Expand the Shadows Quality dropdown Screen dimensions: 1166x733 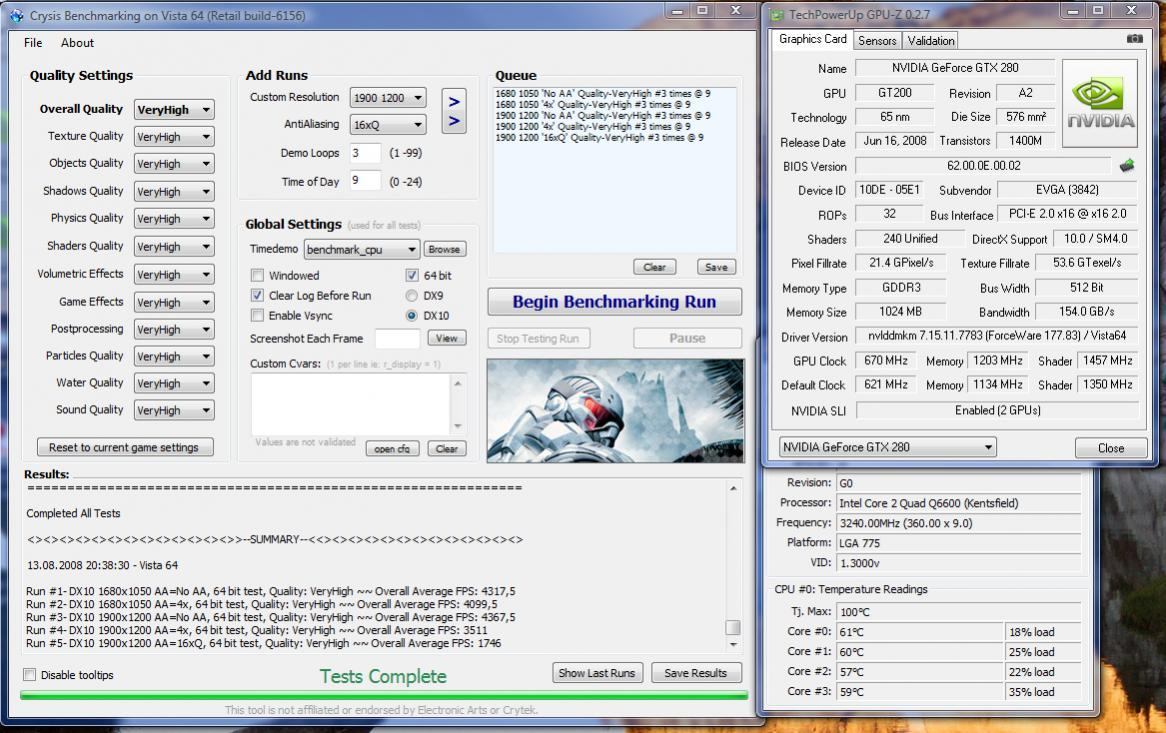pos(174,192)
